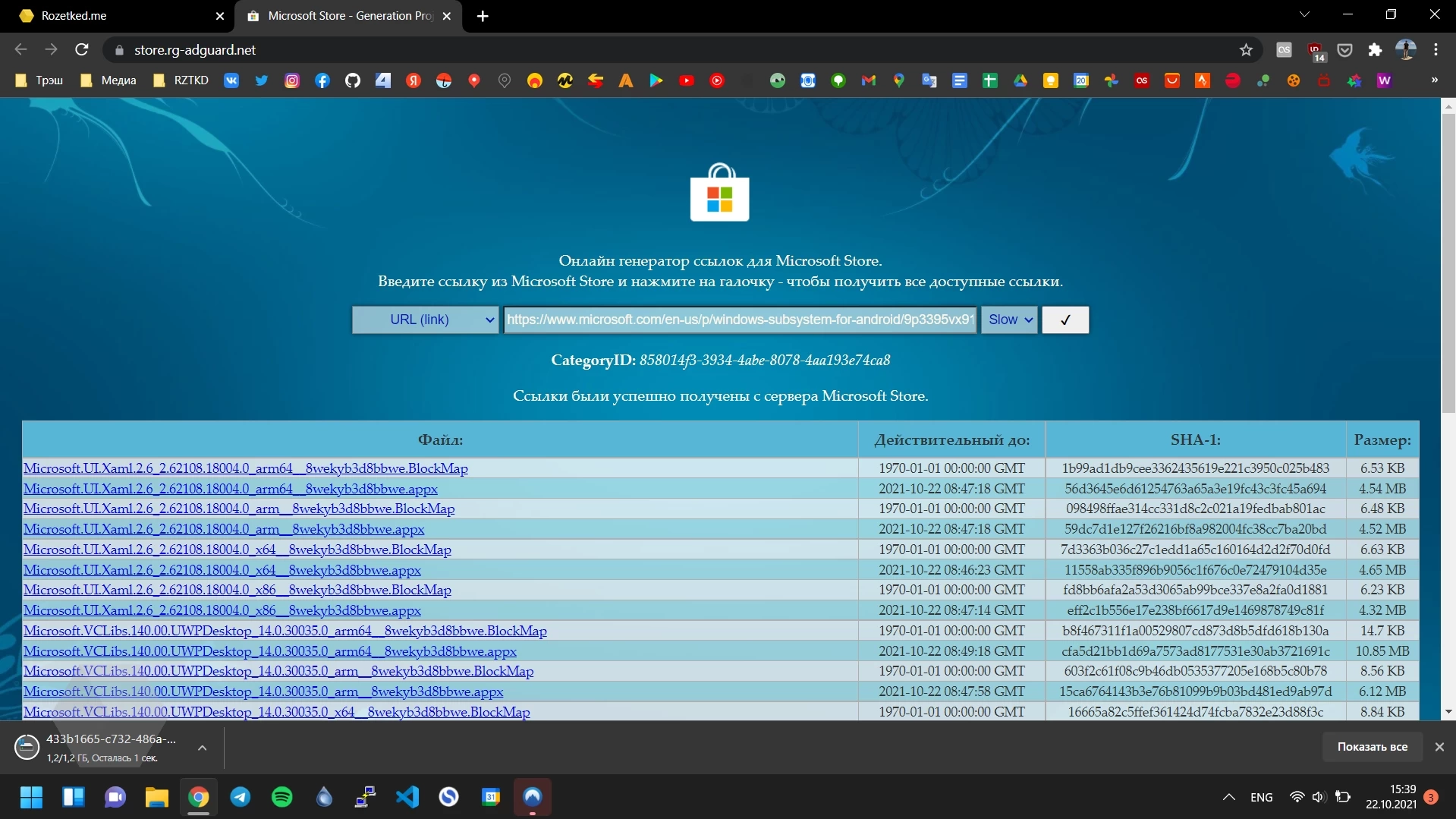The width and height of the screenshot is (1456, 819).
Task: Show more bookmarks with double chevron
Action: click(1434, 80)
